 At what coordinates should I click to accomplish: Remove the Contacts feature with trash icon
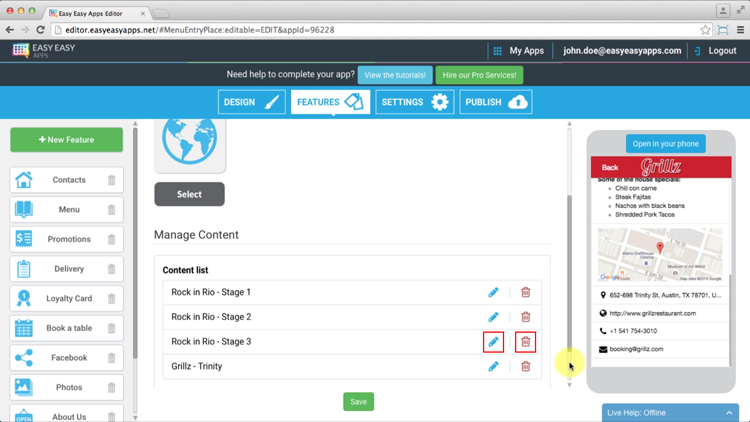tap(111, 181)
